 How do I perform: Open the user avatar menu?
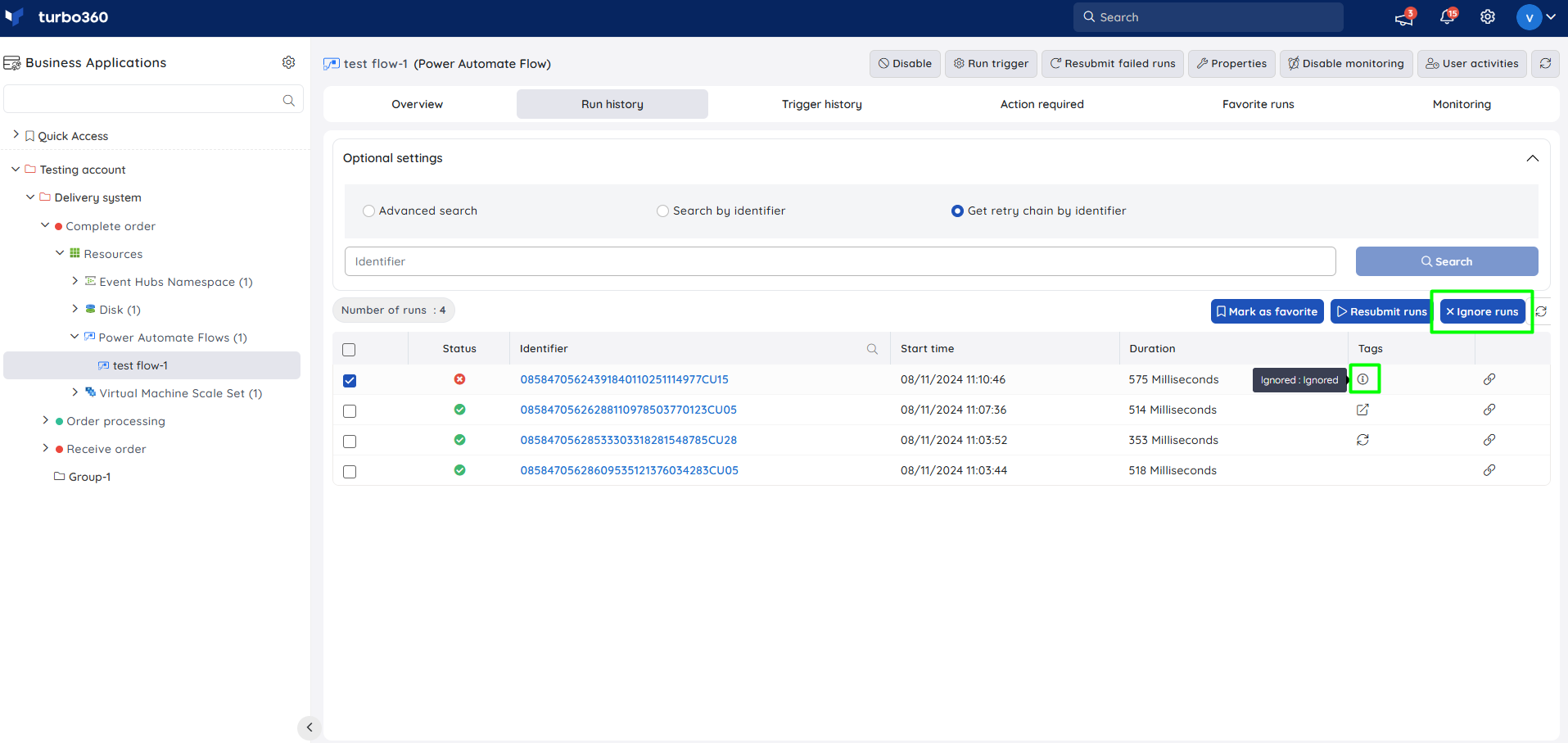[1536, 16]
